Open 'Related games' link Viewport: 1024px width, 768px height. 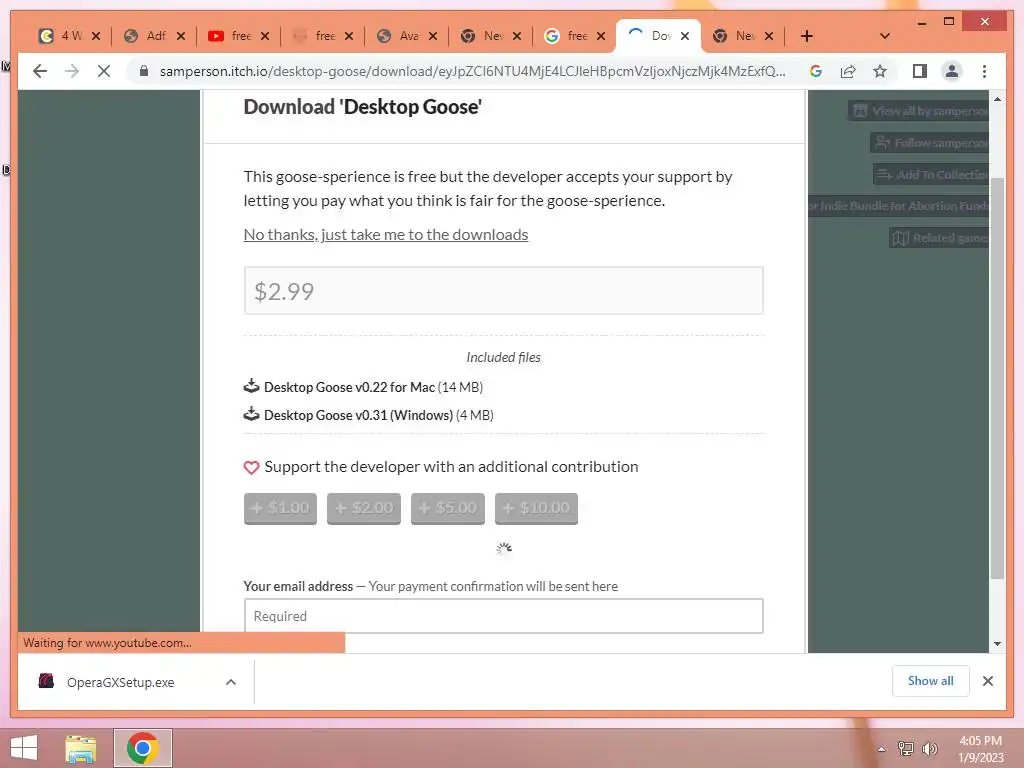pos(939,238)
